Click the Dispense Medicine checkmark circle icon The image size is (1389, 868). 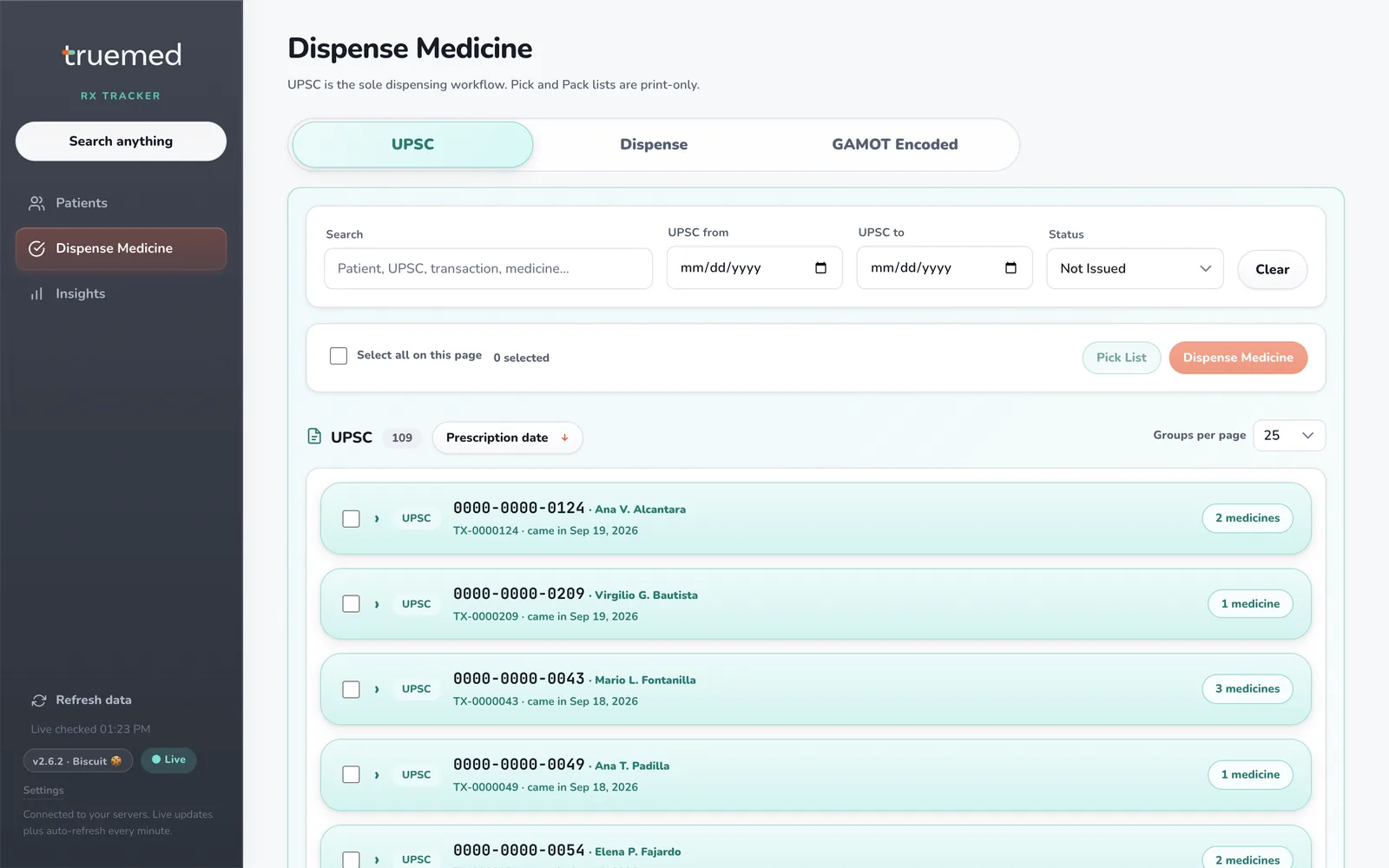coord(36,248)
